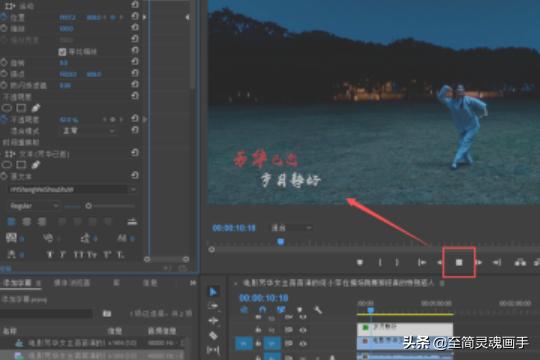Reset the Rotation parameter
The image size is (540, 360).
pos(135,62)
